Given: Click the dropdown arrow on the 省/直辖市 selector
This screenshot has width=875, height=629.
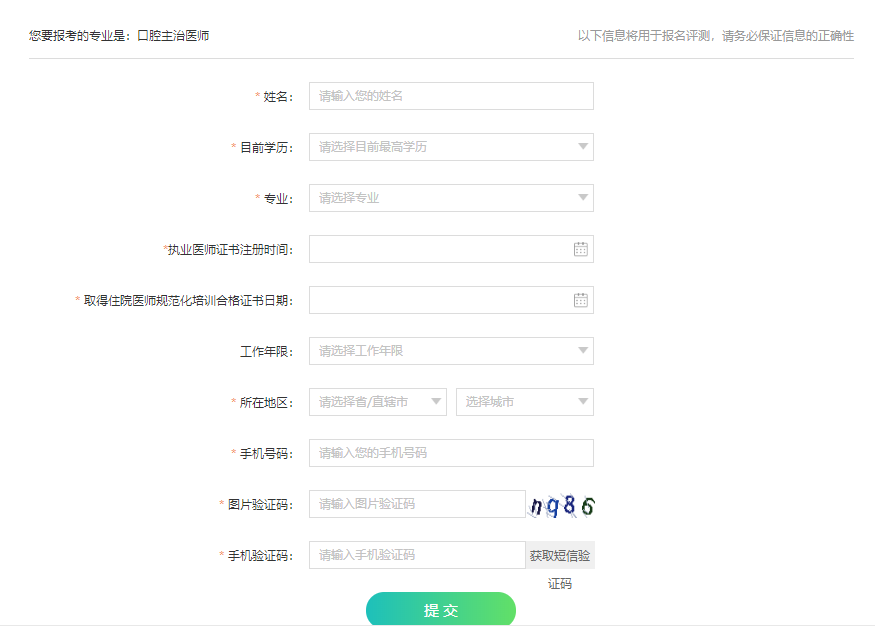Looking at the screenshot, I should (x=434, y=401).
